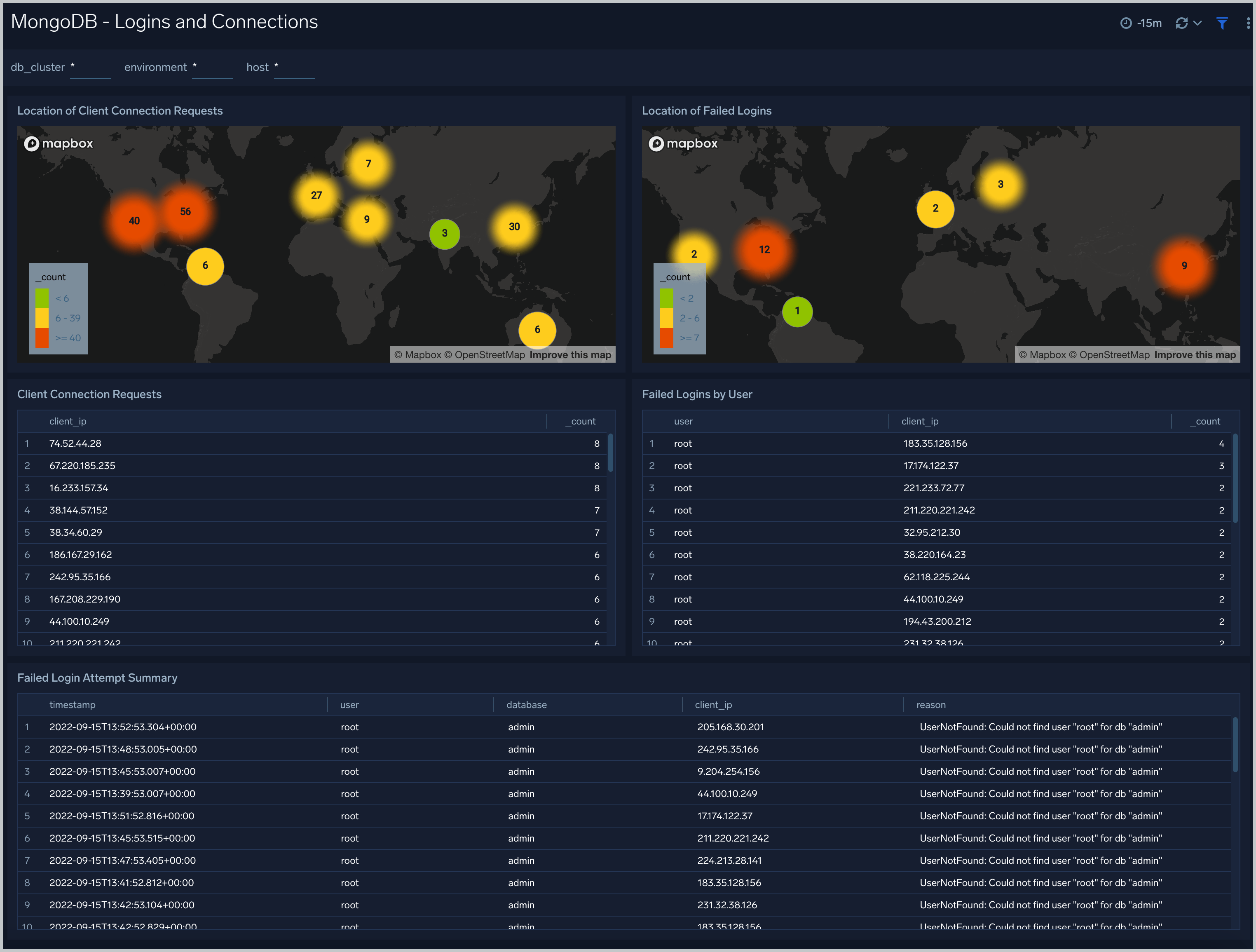The image size is (1256, 952).
Task: Click the Mapbox logo on the connections map
Action: [x=59, y=143]
